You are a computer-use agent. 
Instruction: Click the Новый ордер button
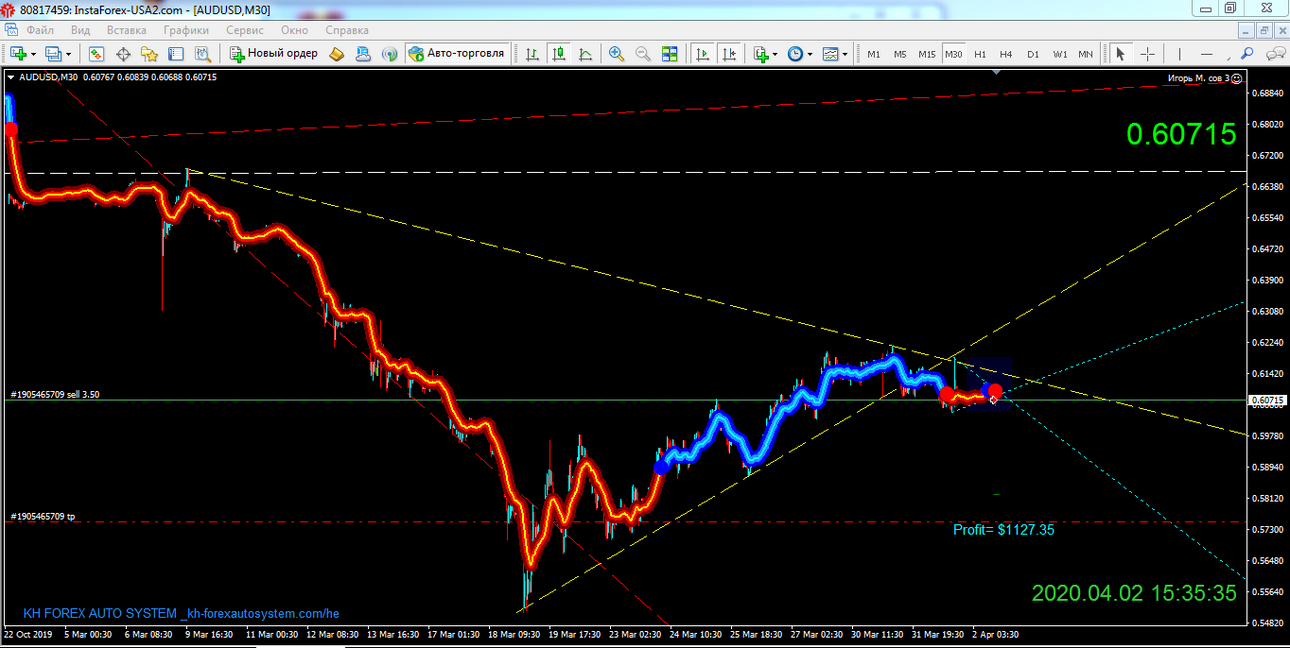[x=274, y=53]
